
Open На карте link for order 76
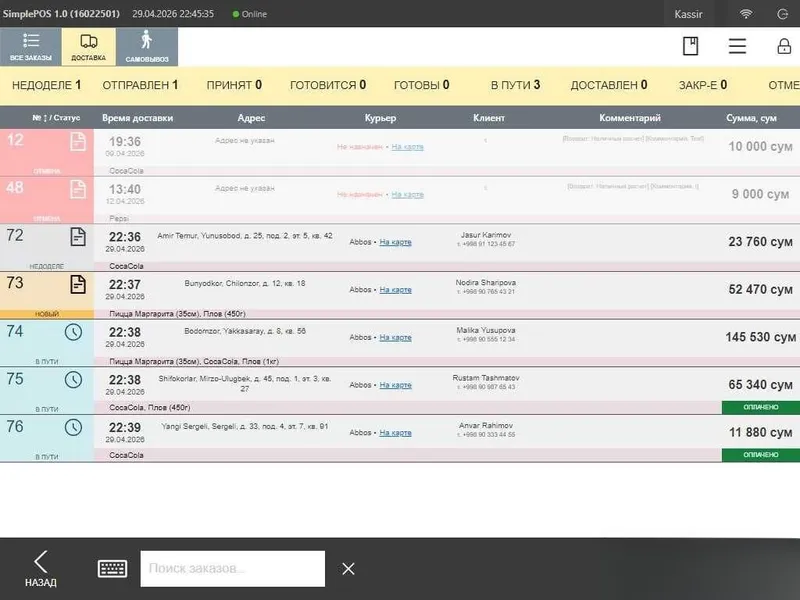pos(395,433)
